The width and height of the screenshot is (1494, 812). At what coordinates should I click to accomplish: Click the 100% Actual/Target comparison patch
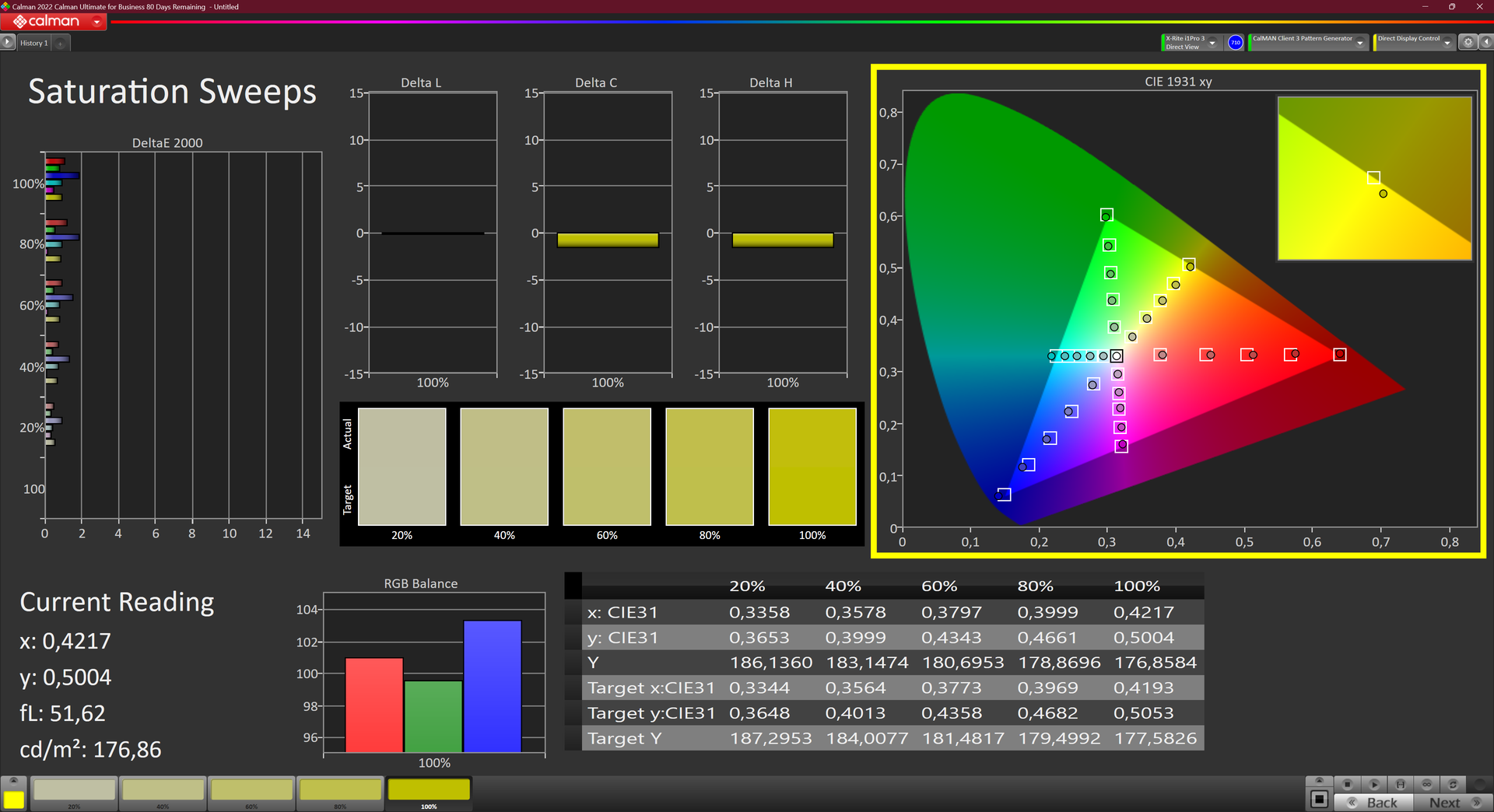(x=812, y=467)
